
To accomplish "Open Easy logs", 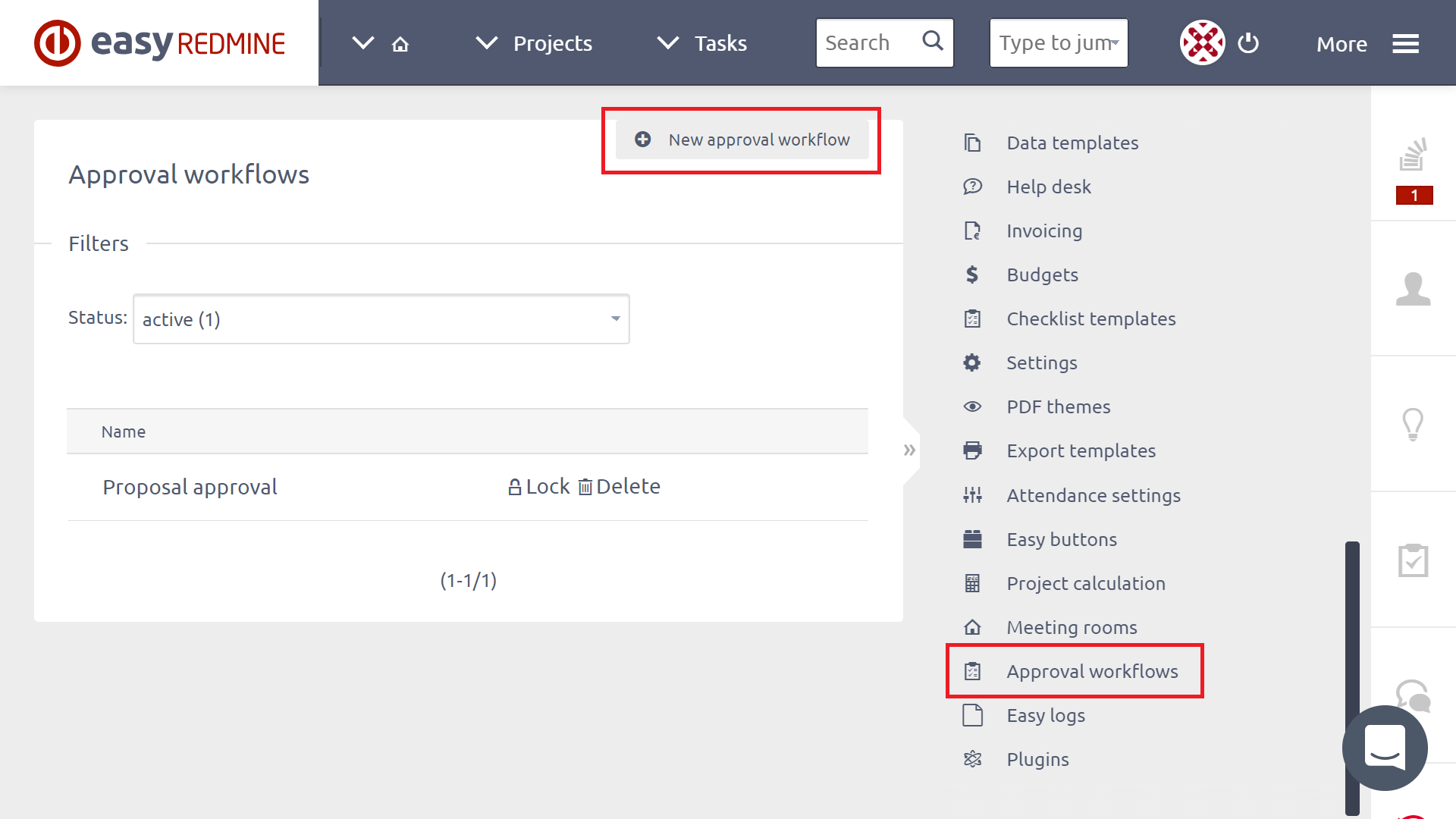I will click(1046, 715).
